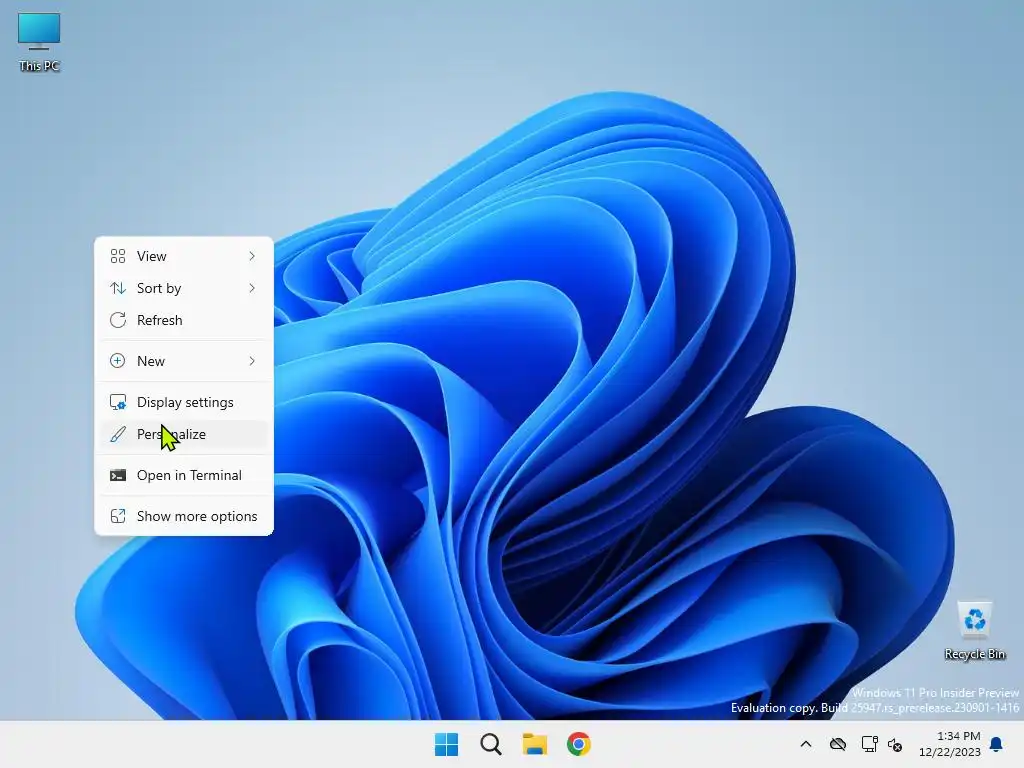Open taskbar Search magnifier
Screen dimensions: 1024x768
(490, 744)
